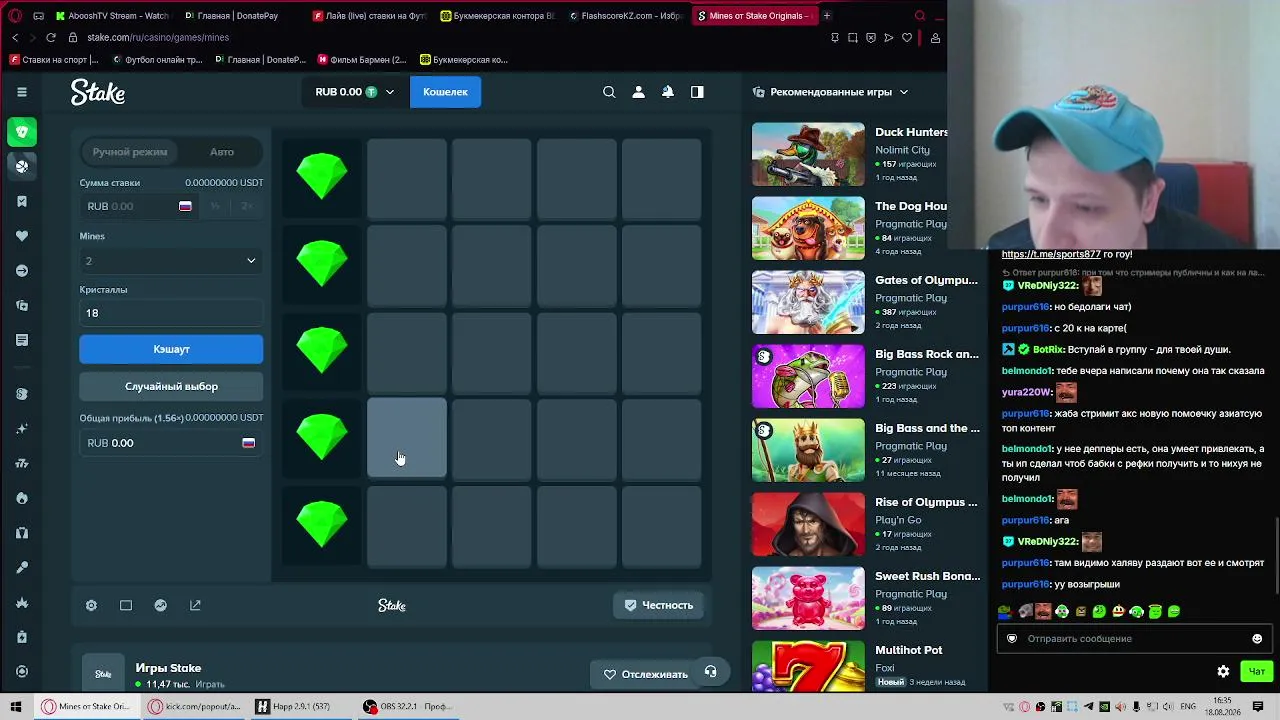Open the emoji picker in chat
Viewport: 1280px width, 720px height.
(1257, 638)
